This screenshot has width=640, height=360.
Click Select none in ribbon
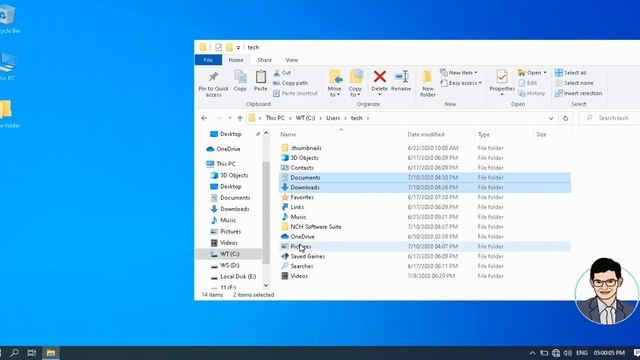click(574, 83)
